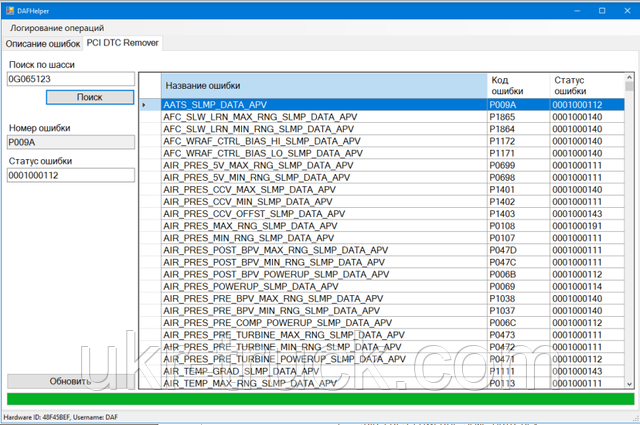Open the Логирование операций menu
The width and height of the screenshot is (640, 425).
tap(57, 28)
